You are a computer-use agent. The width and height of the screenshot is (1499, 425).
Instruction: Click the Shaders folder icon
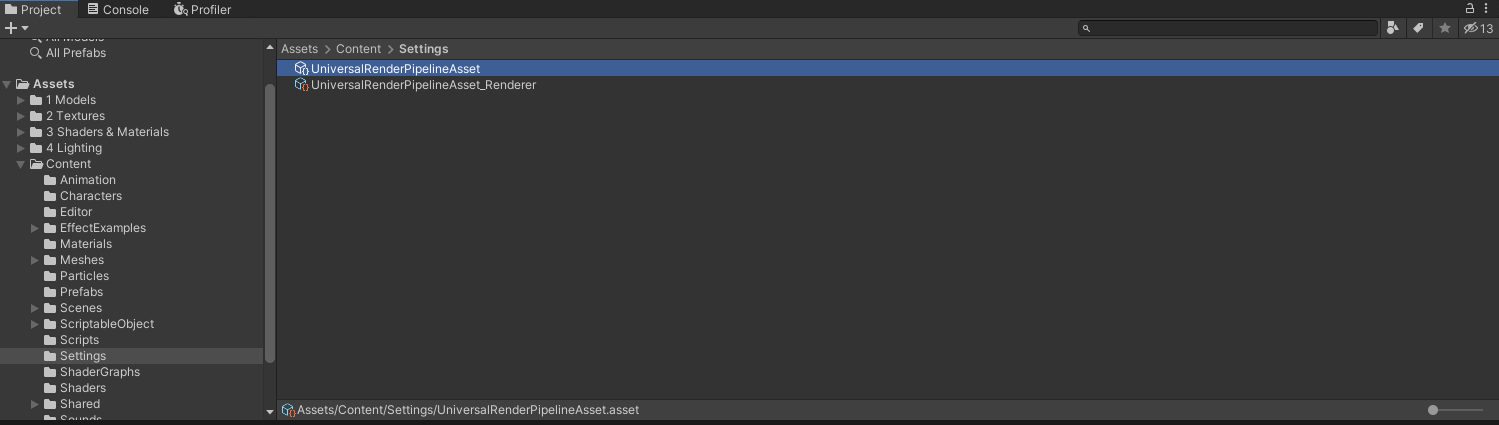click(50, 388)
